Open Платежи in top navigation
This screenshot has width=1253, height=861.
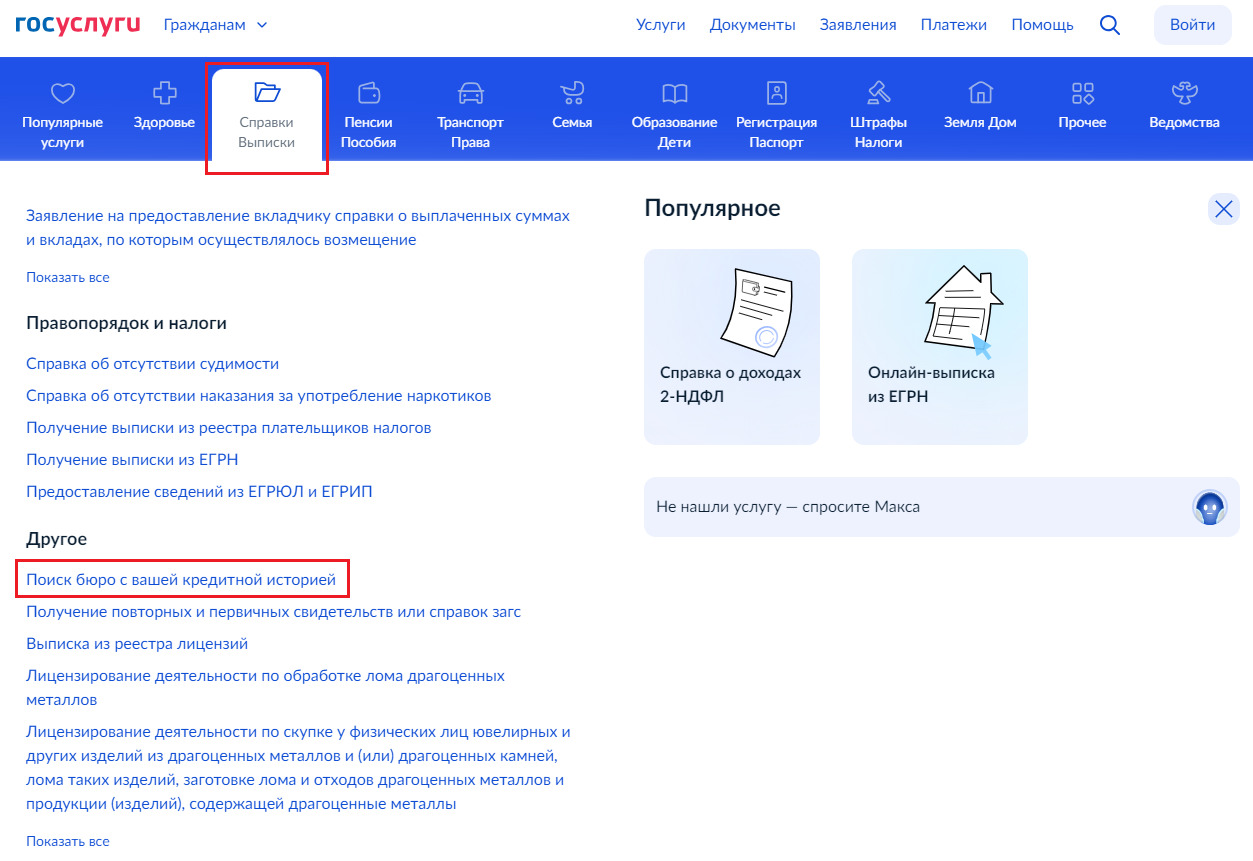tap(954, 25)
